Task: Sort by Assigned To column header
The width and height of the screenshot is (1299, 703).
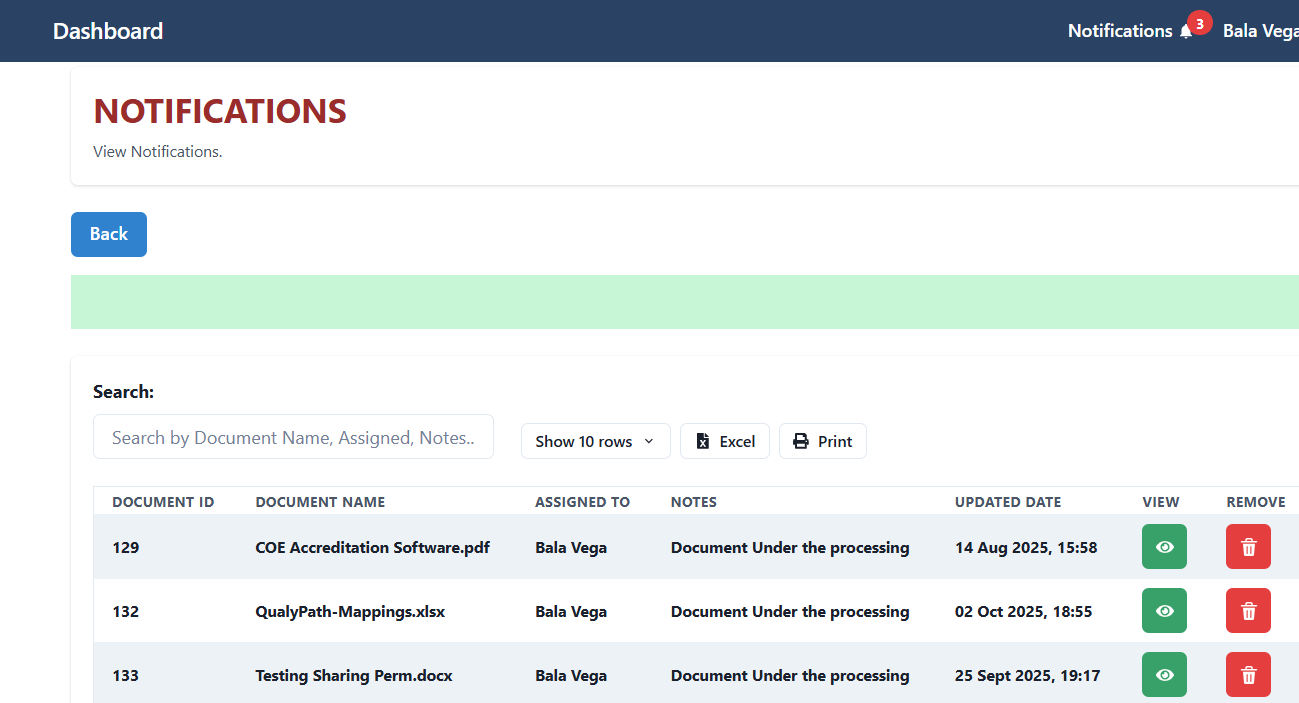Action: [582, 502]
